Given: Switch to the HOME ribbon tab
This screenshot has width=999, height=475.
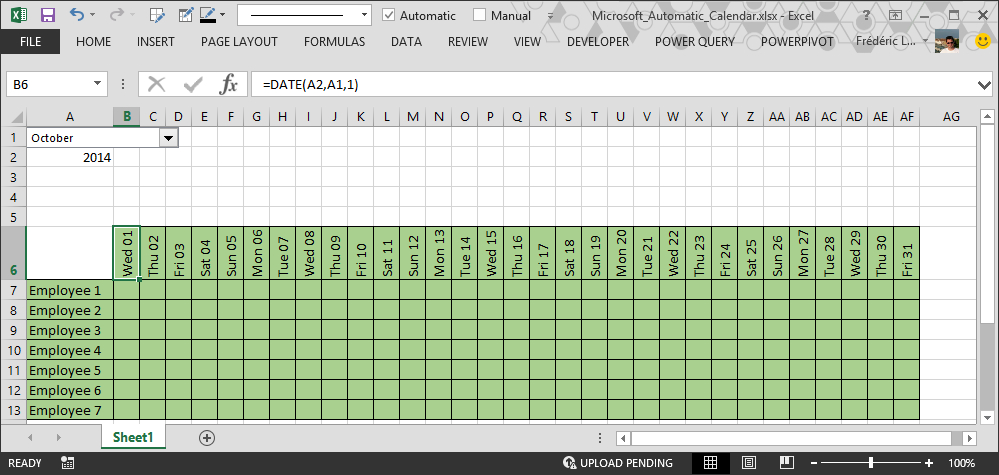Looking at the screenshot, I should 93,42.
